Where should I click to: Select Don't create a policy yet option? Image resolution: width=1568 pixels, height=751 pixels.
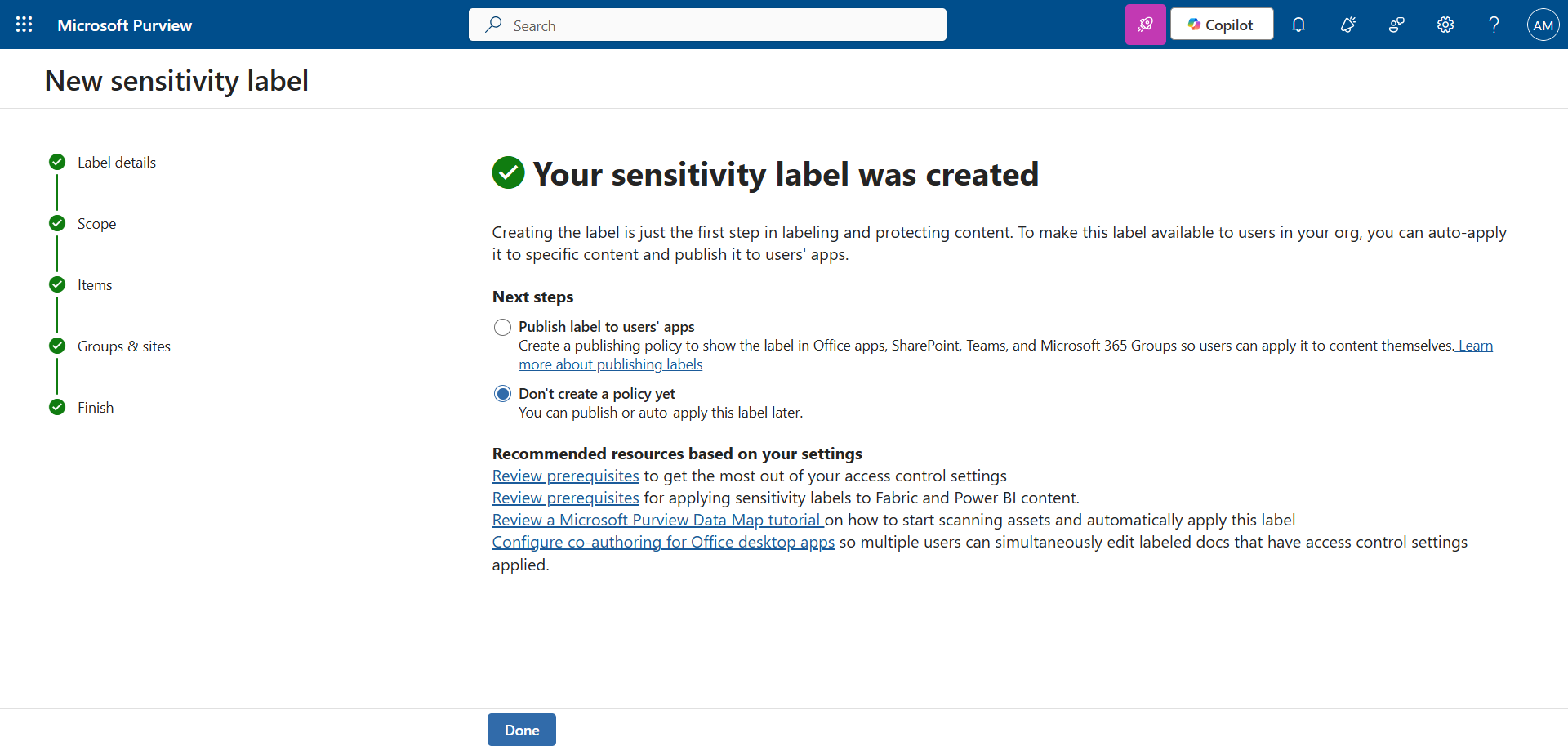tap(502, 394)
